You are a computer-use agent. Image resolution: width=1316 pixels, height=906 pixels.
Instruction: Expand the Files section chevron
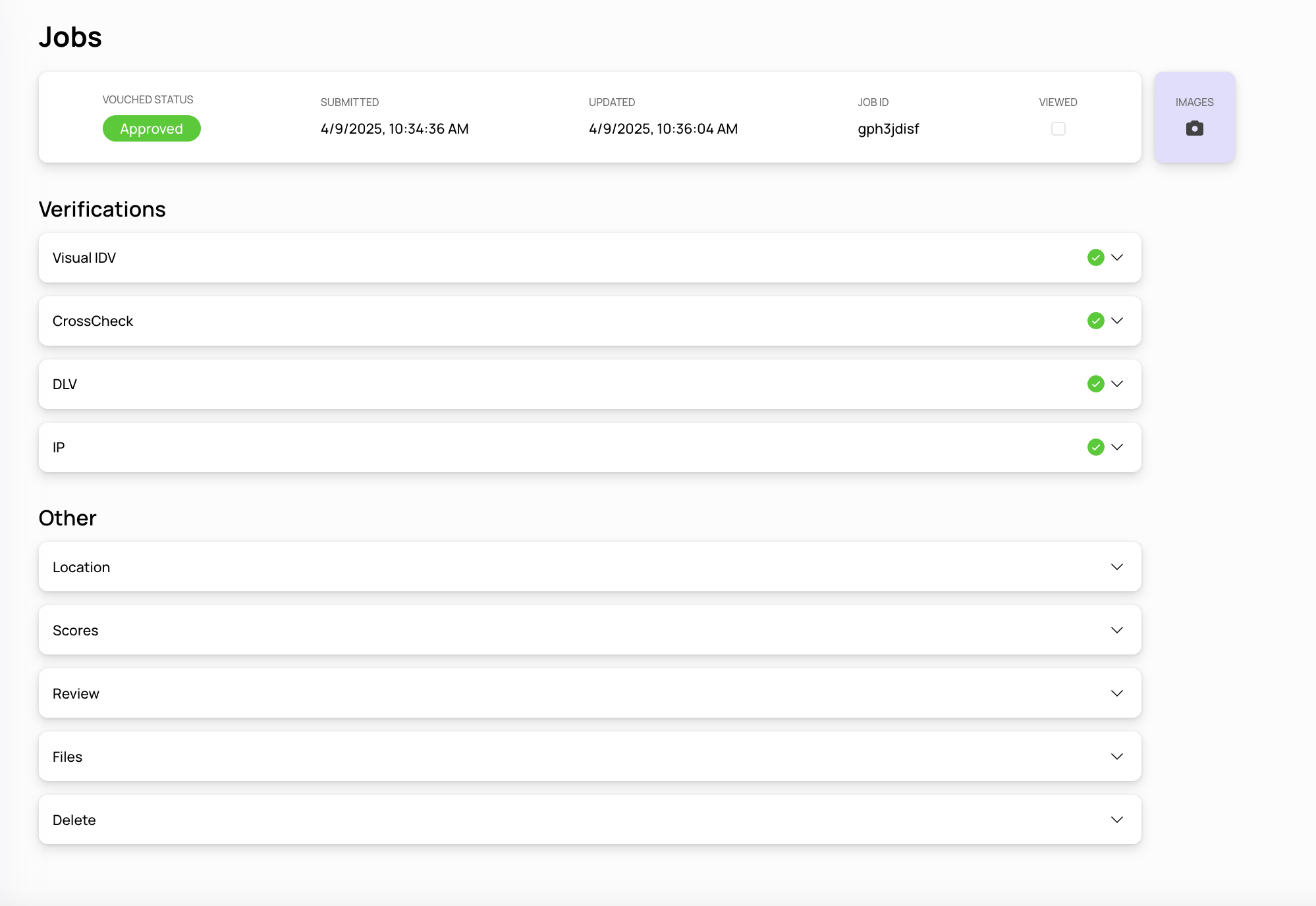click(1116, 757)
